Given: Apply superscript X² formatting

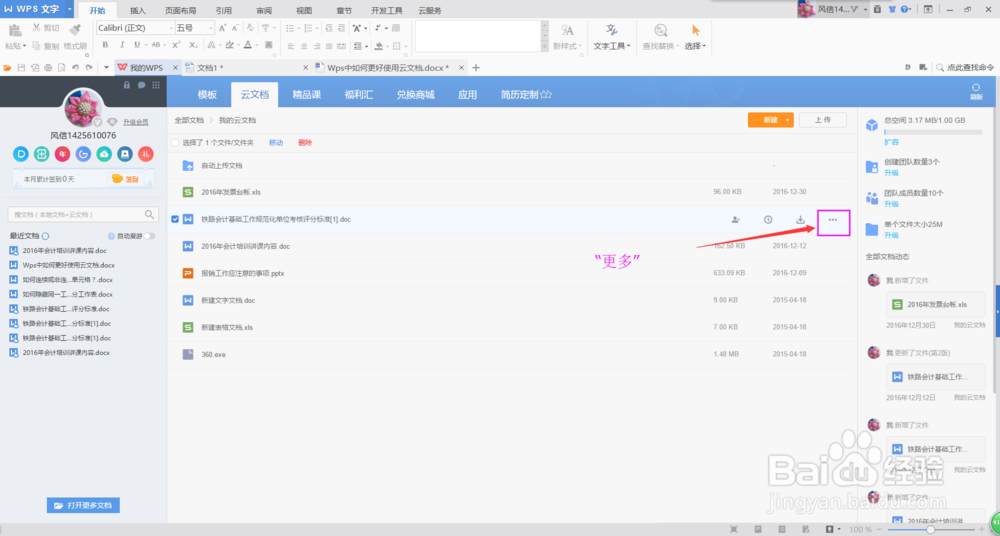Looking at the screenshot, I should [x=176, y=45].
